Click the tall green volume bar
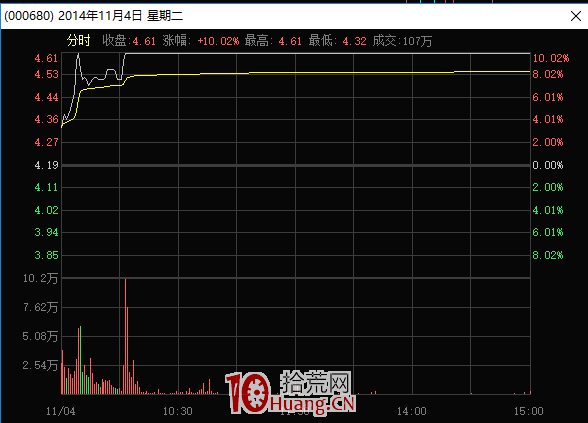Image resolution: width=588 pixels, height=423 pixels. click(81, 360)
